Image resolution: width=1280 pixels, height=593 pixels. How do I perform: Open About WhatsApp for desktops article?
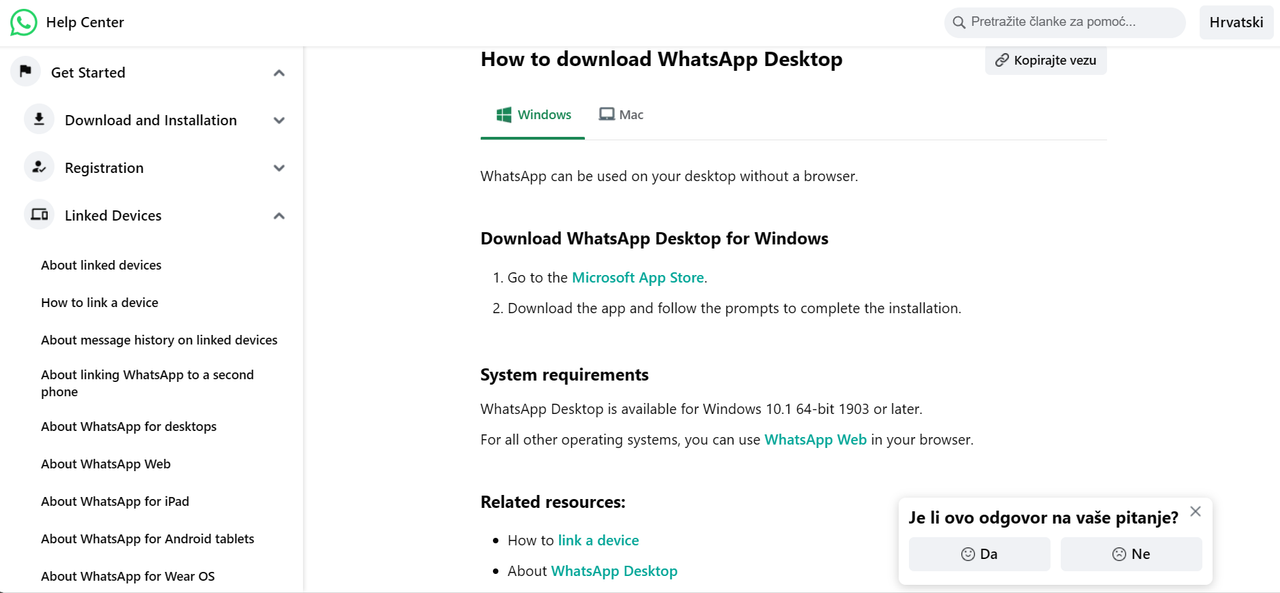click(x=128, y=427)
